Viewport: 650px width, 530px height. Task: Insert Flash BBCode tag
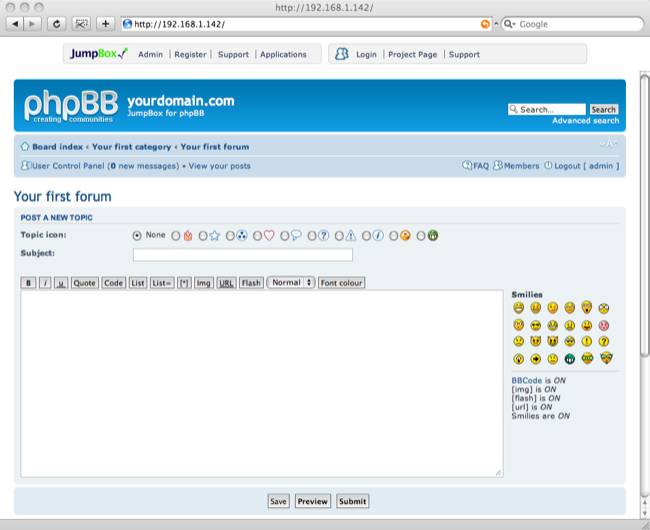pos(251,283)
